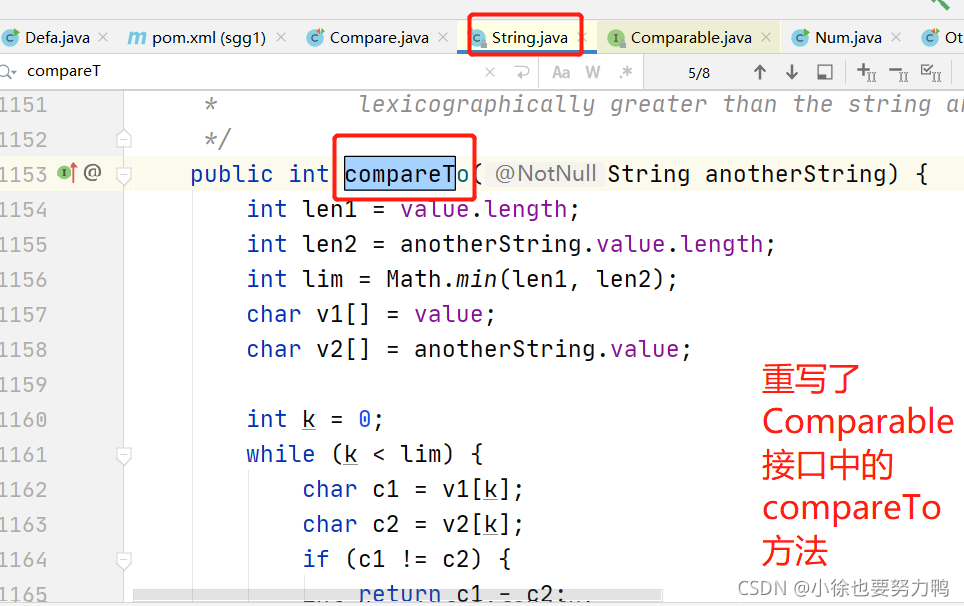964x606 pixels.
Task: Toggle Words (W) search option
Action: click(593, 73)
